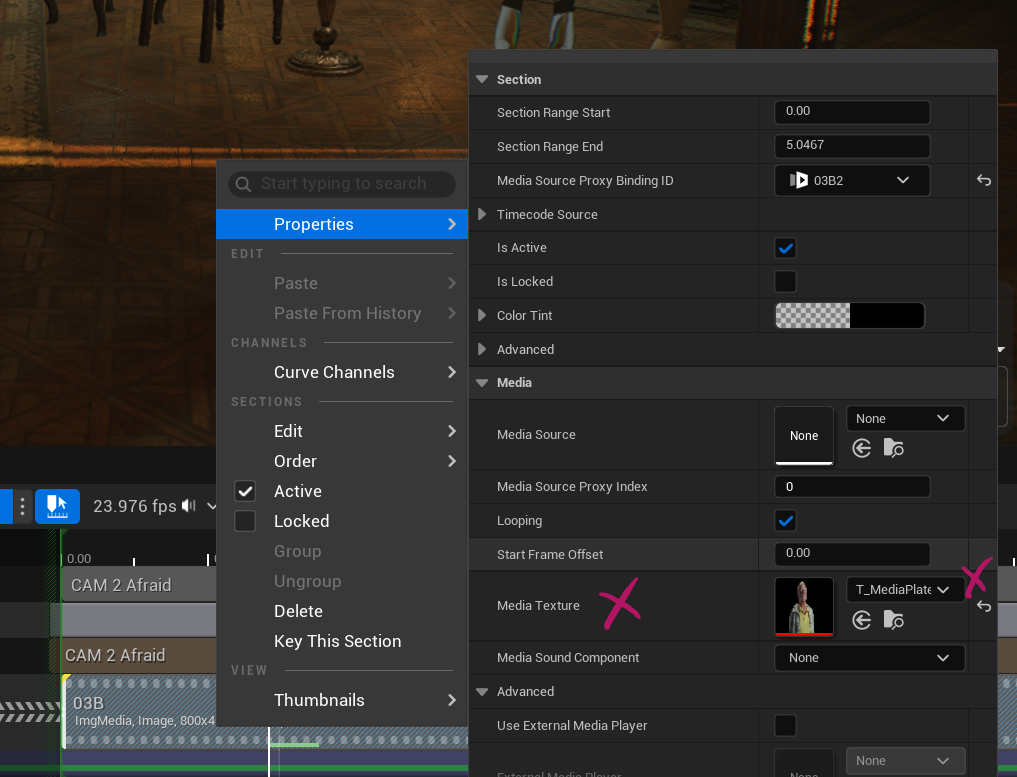Click the Media Source browse-to-asset folder icon
The width and height of the screenshot is (1017, 777).
click(893, 449)
